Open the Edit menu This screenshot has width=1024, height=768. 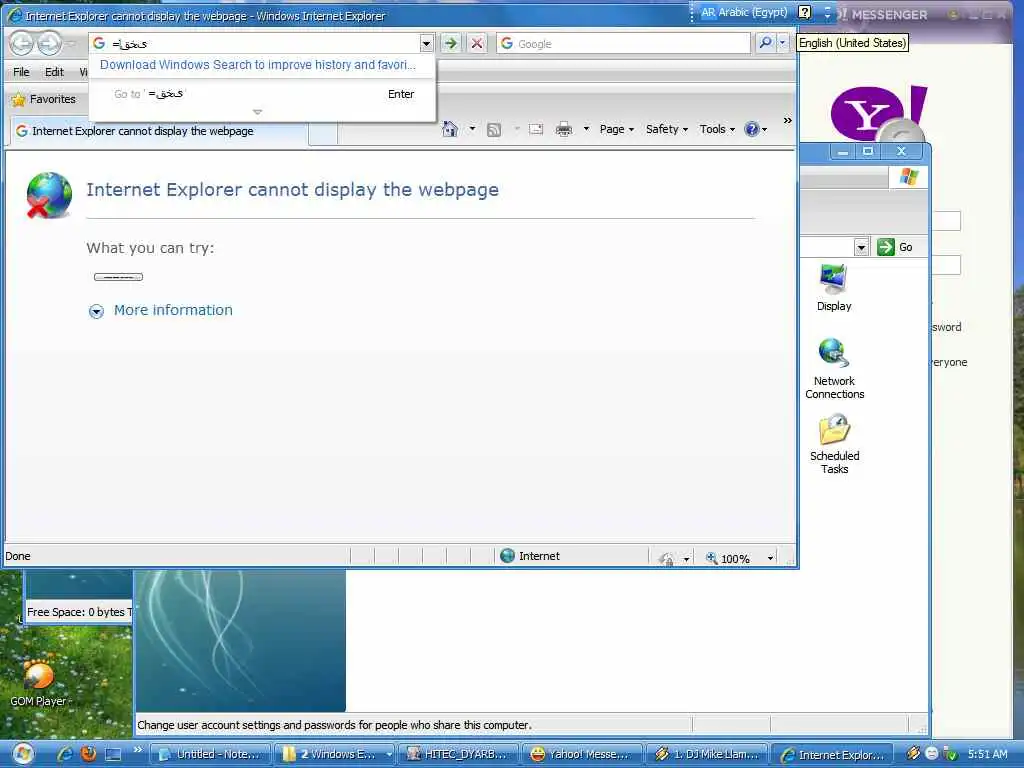(54, 72)
